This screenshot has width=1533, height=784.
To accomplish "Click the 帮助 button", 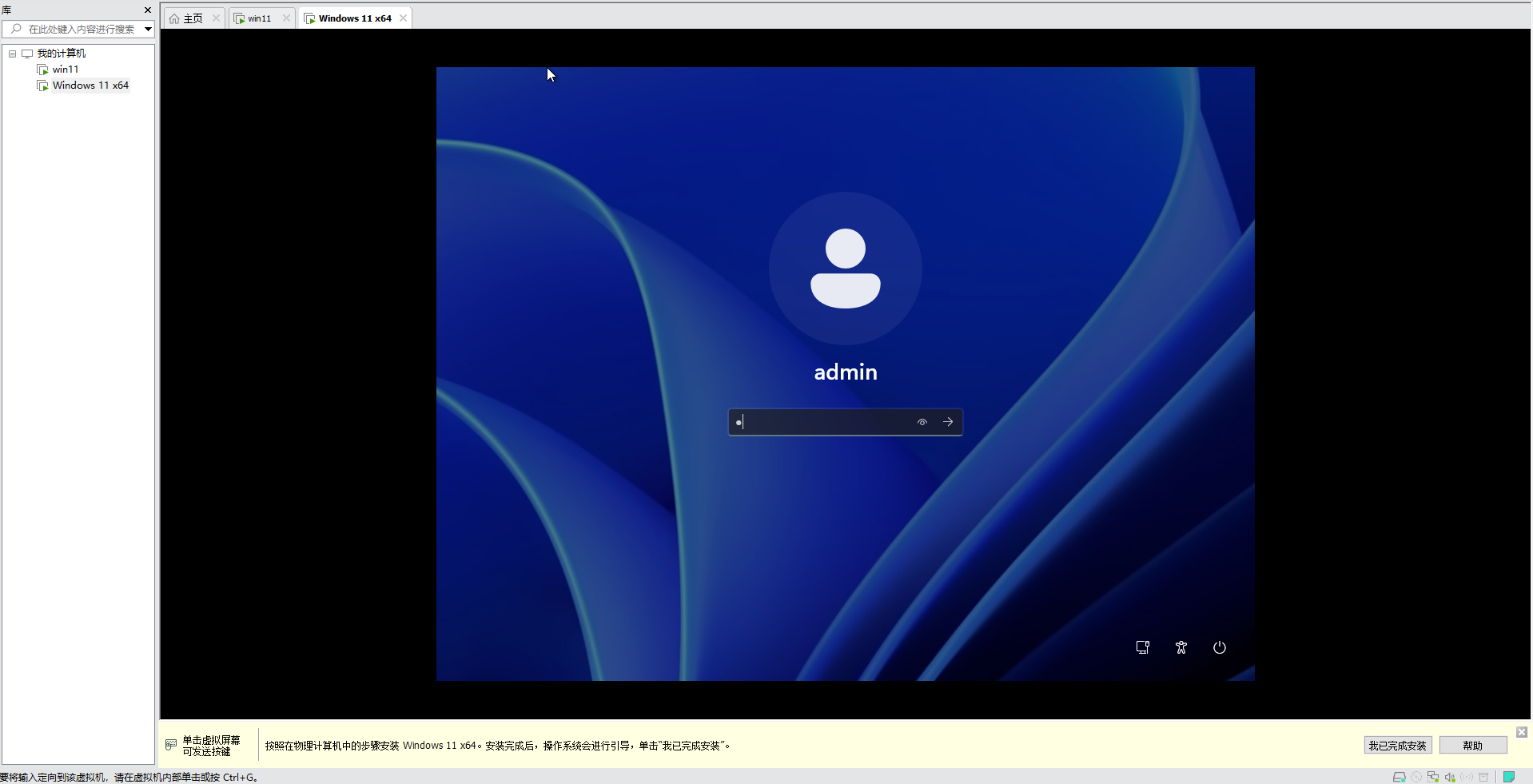I will 1473,746.
